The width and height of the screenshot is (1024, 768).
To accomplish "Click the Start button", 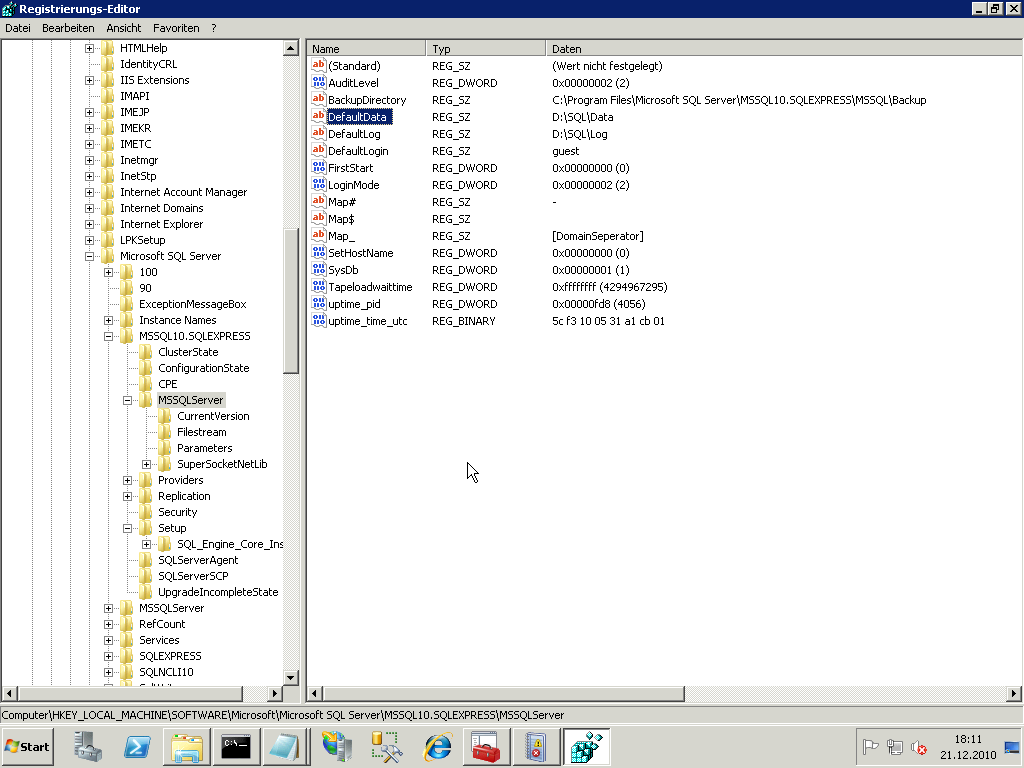I will 28,746.
